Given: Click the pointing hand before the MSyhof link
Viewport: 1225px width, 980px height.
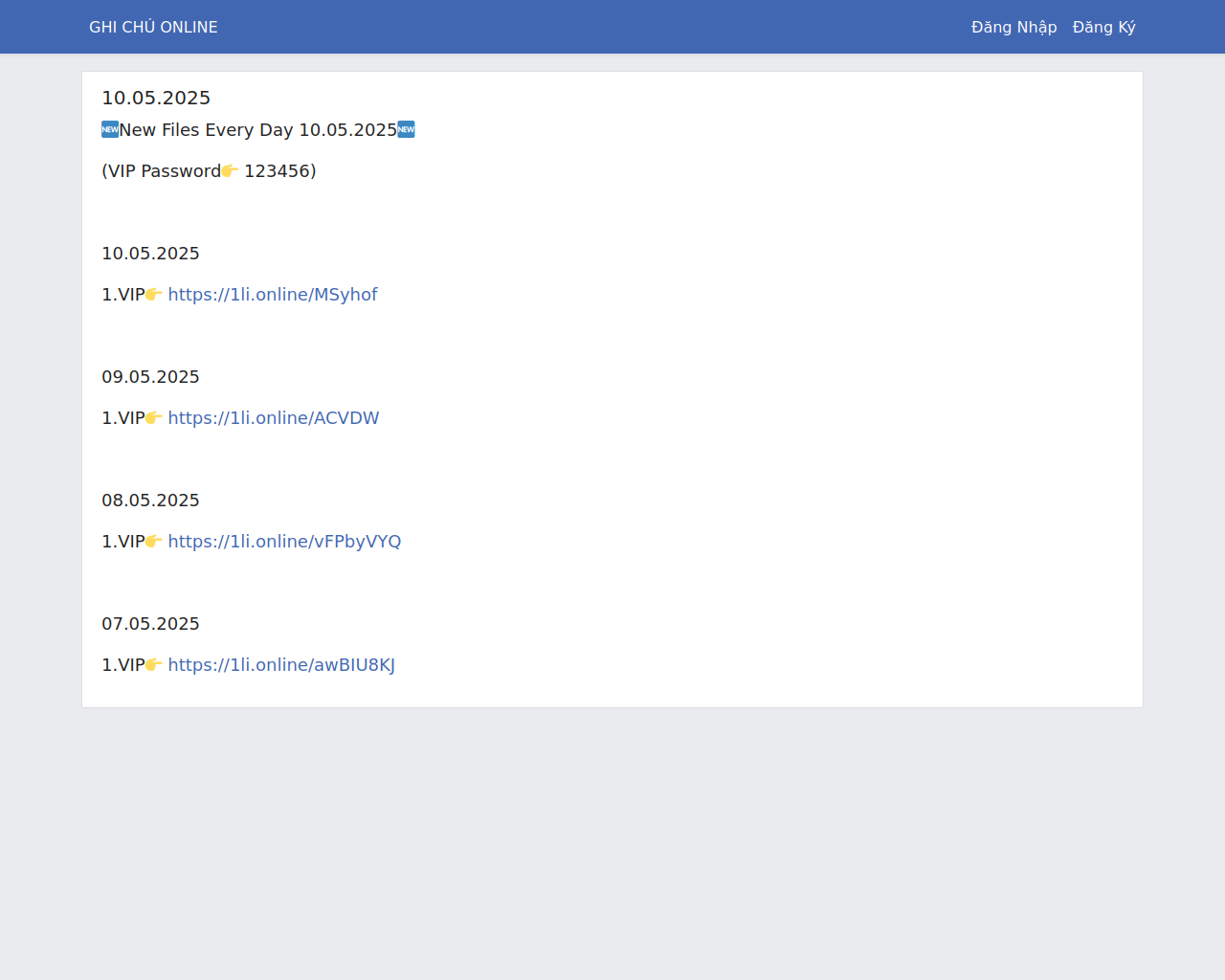Looking at the screenshot, I should click(154, 295).
